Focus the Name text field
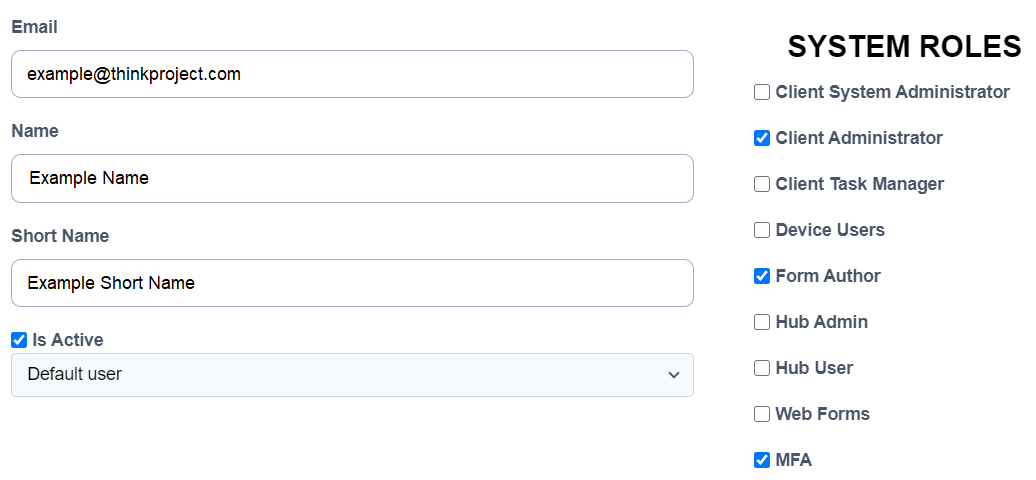Screen dimensions: 1036x480 point(352,178)
